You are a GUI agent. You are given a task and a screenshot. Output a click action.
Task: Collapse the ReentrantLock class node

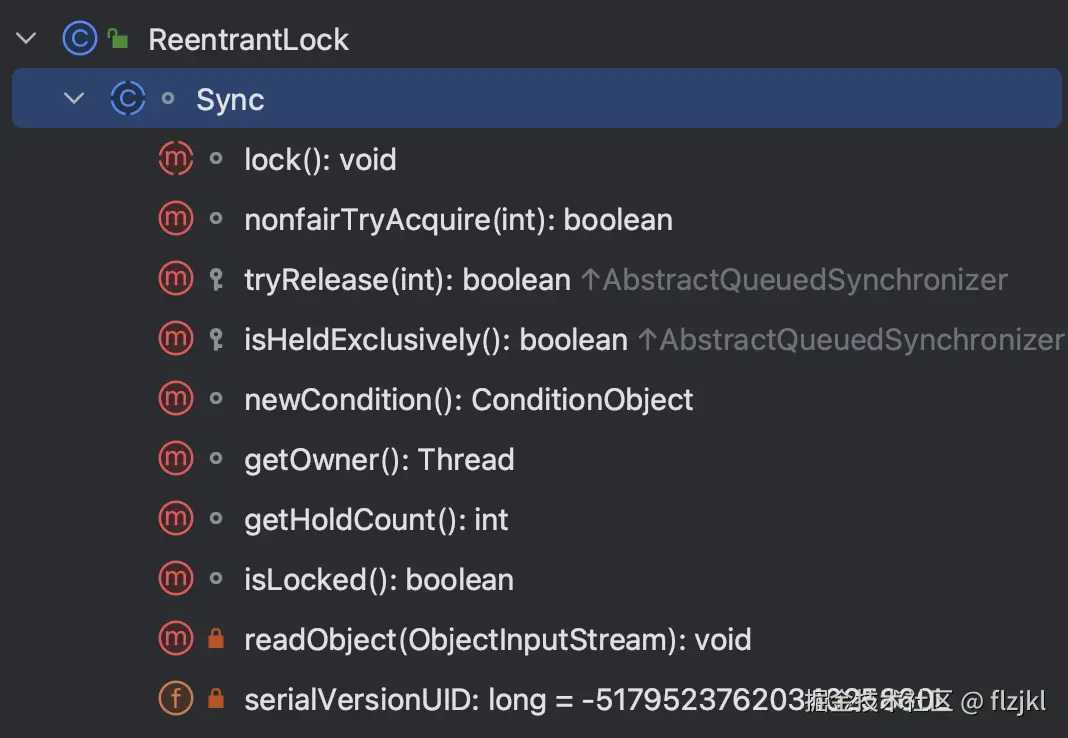[26, 39]
